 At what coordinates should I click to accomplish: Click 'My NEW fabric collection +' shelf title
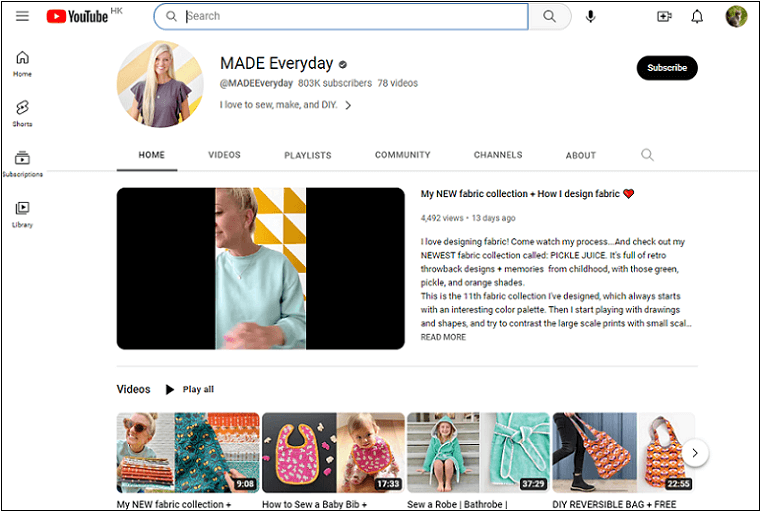pos(174,504)
